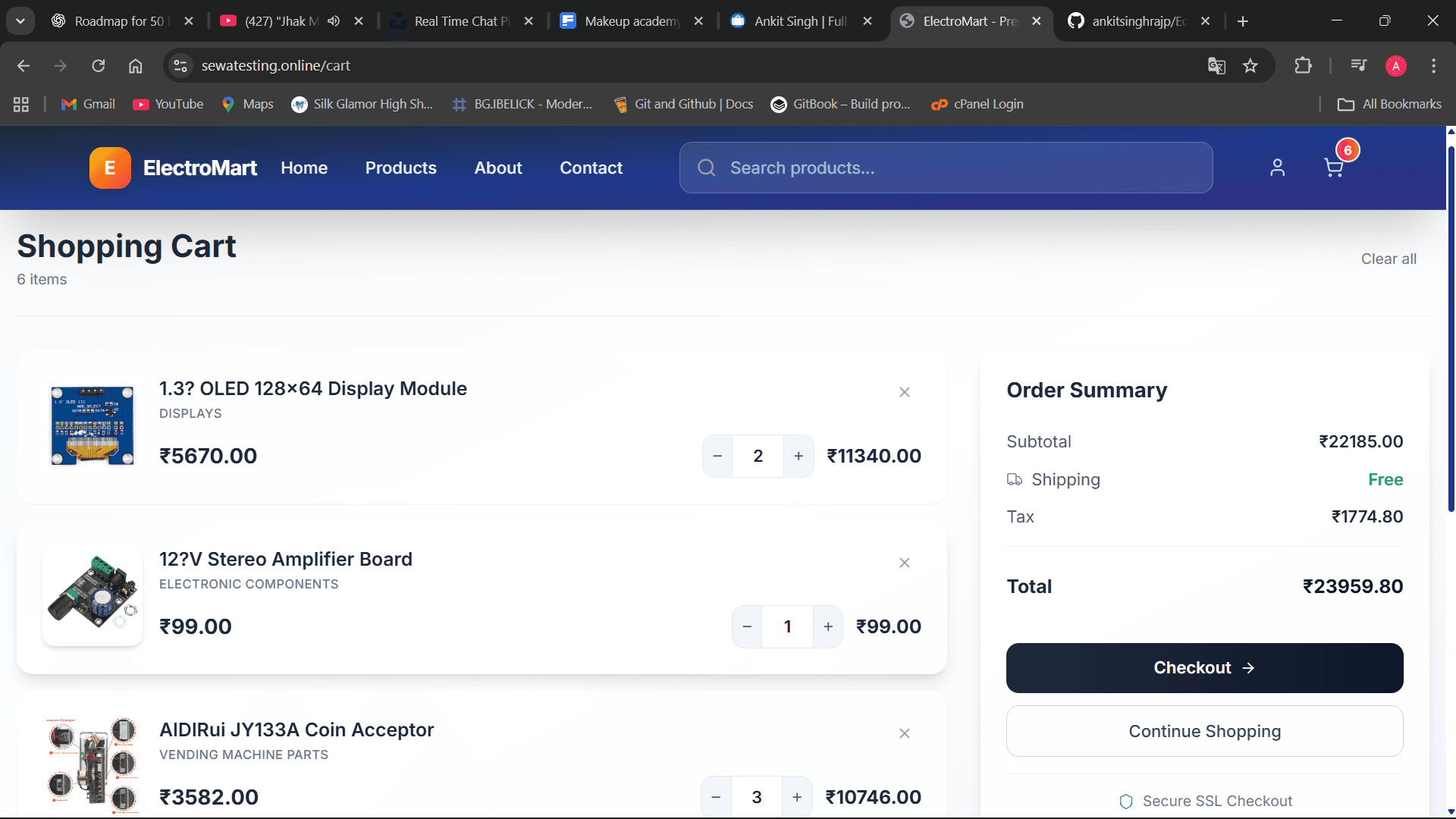Viewport: 1456px width, 819px height.
Task: Click the Clear all link
Action: click(1388, 259)
